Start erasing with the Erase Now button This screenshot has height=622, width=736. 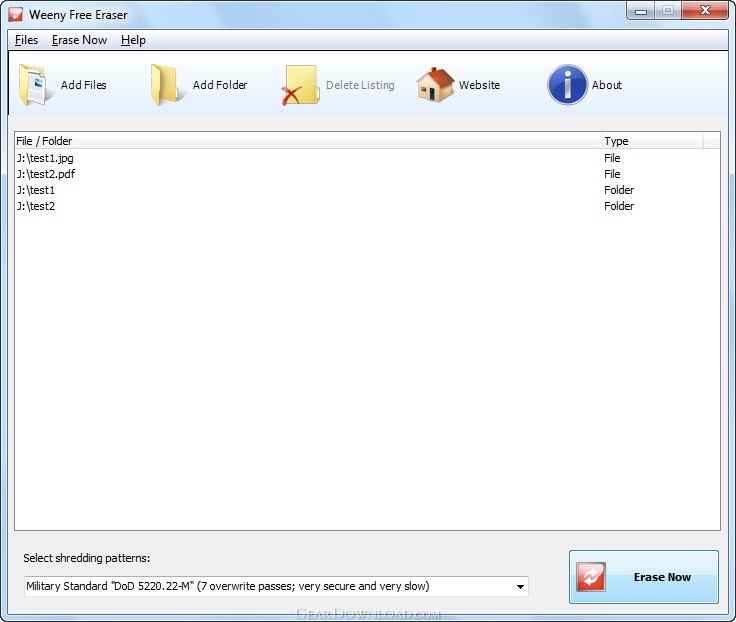[644, 577]
